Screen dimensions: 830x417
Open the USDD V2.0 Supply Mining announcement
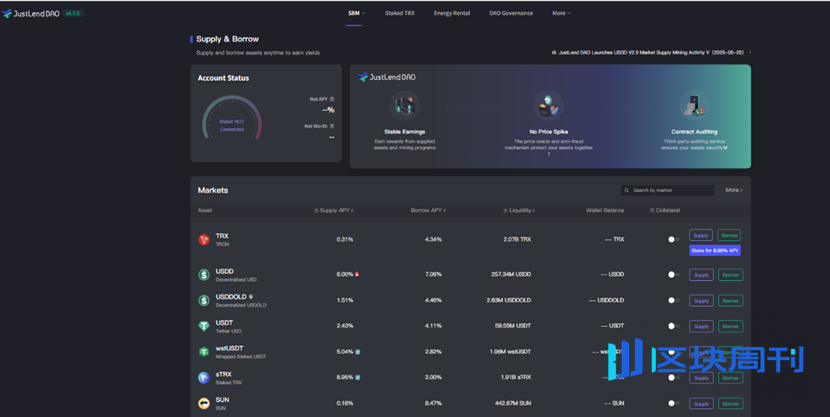pos(651,52)
